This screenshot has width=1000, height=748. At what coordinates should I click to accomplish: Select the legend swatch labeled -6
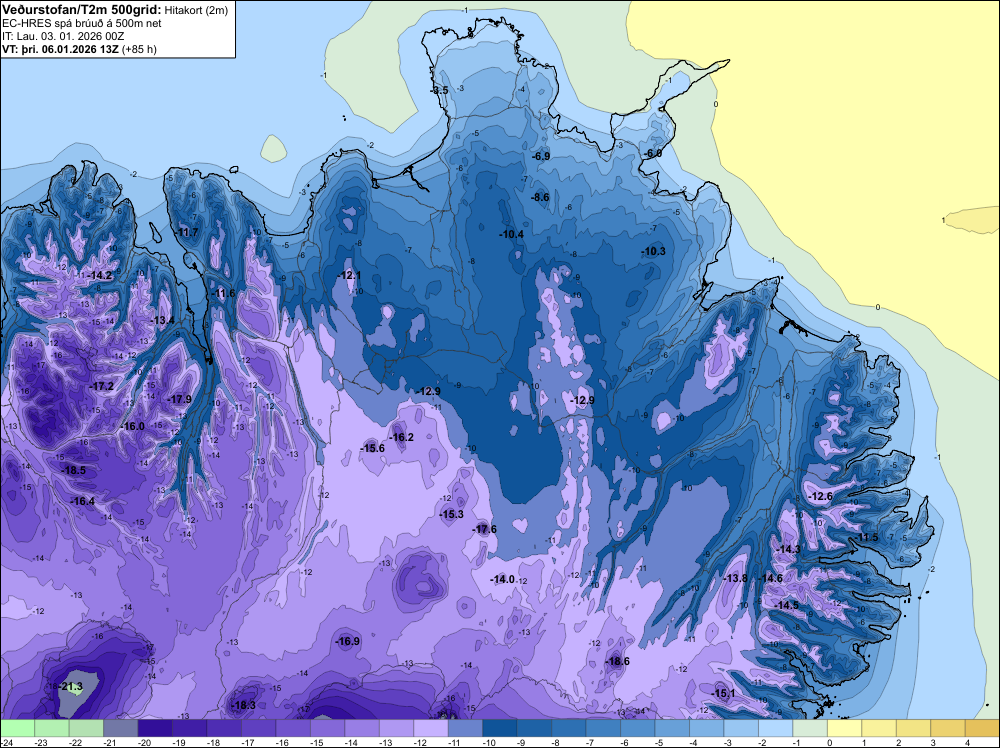tap(638, 728)
